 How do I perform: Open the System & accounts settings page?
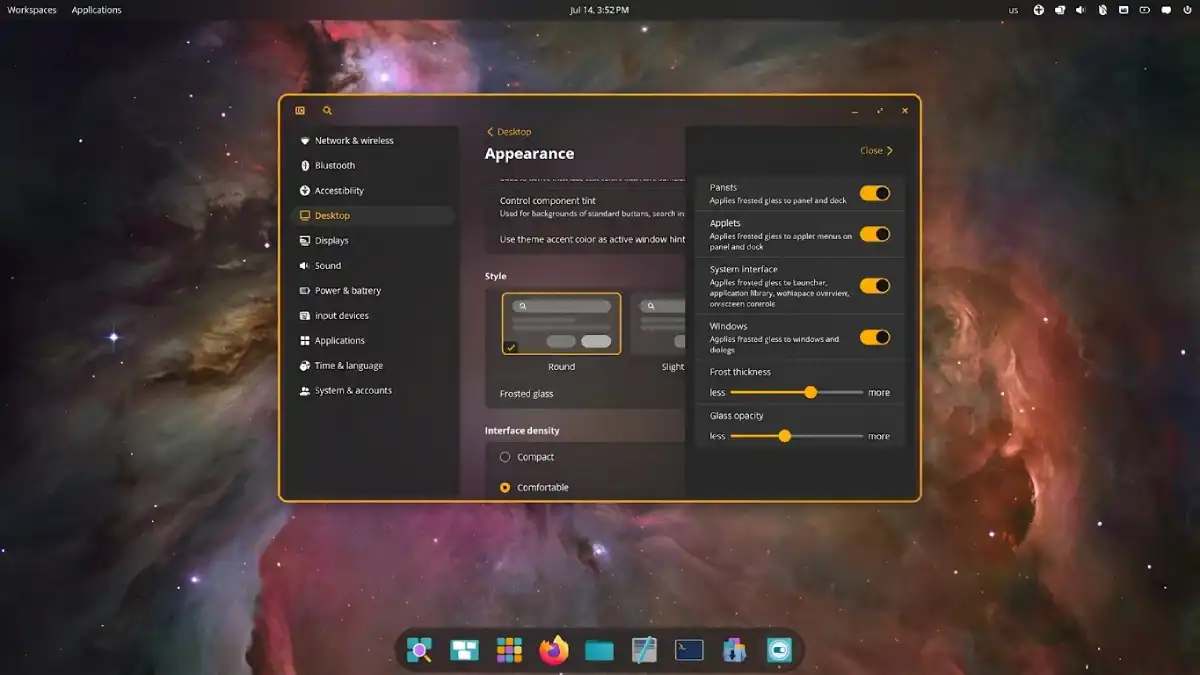point(372,391)
